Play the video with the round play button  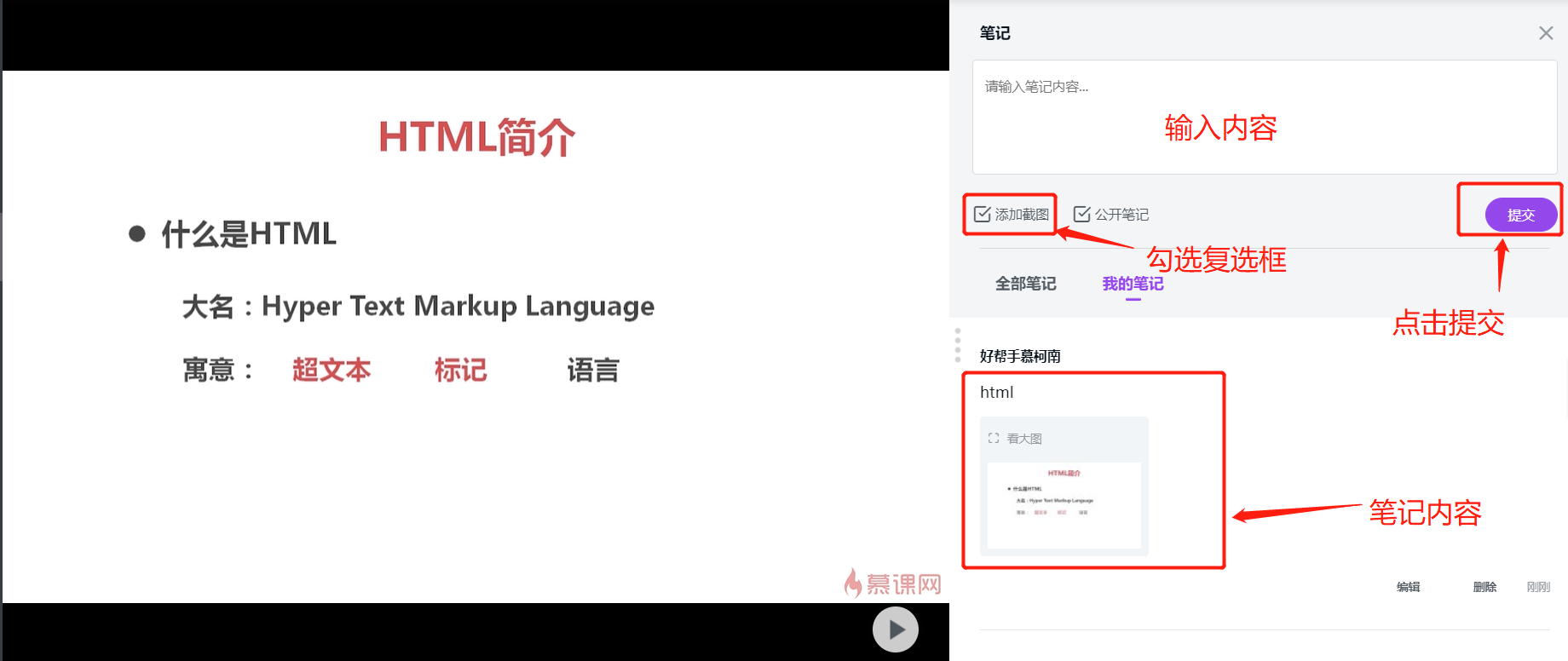895,629
